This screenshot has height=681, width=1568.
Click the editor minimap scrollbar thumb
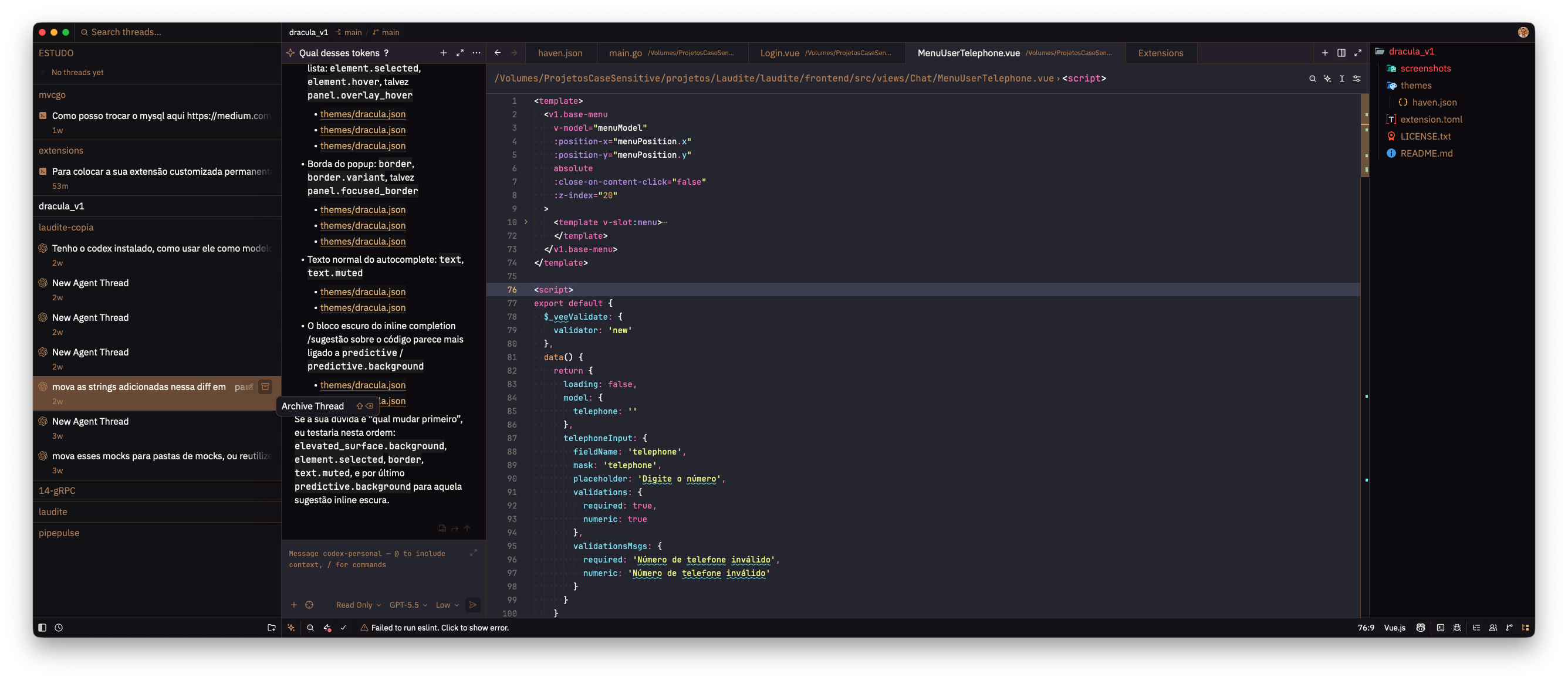pos(1364,135)
